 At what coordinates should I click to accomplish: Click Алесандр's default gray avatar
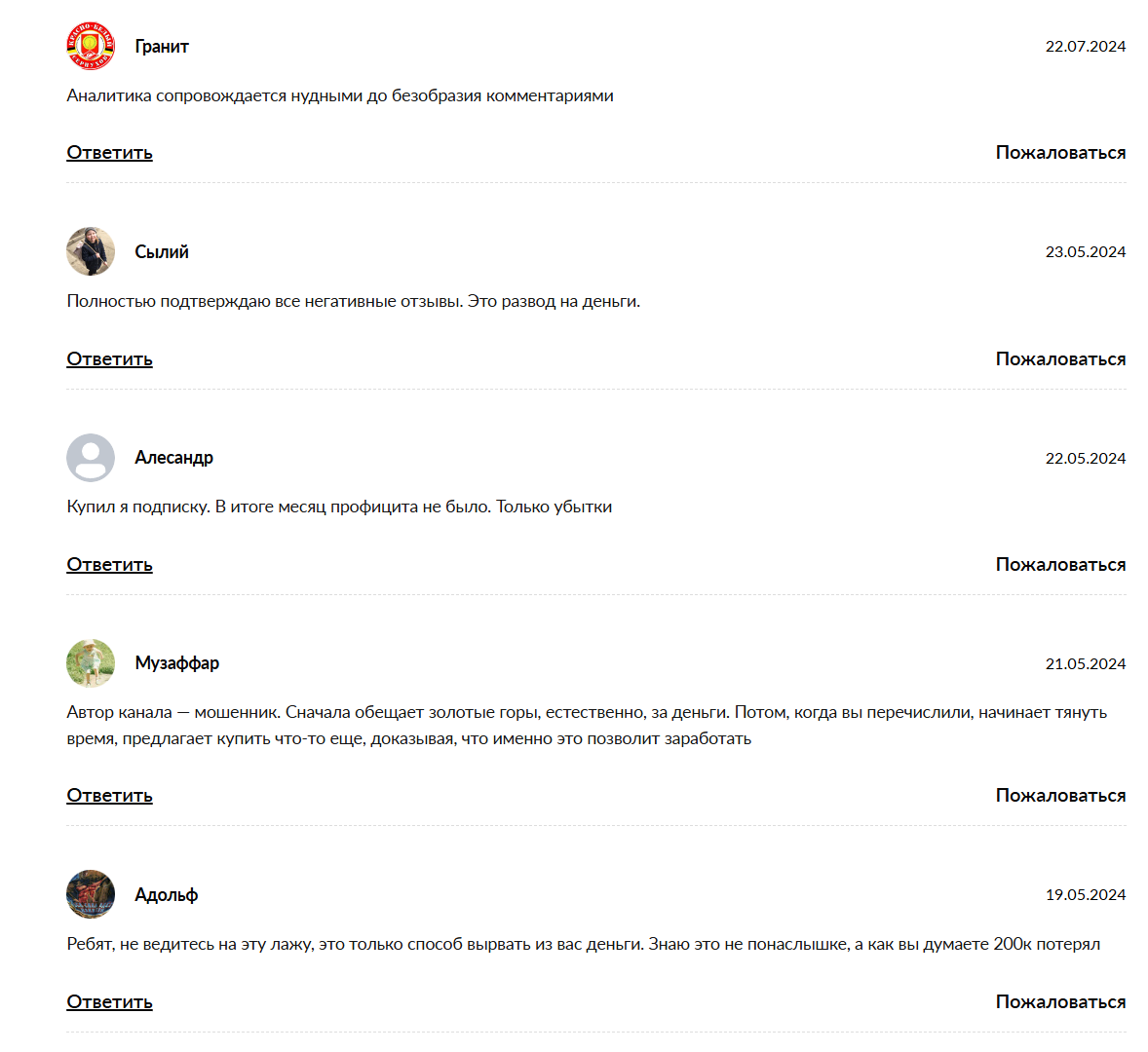click(91, 458)
